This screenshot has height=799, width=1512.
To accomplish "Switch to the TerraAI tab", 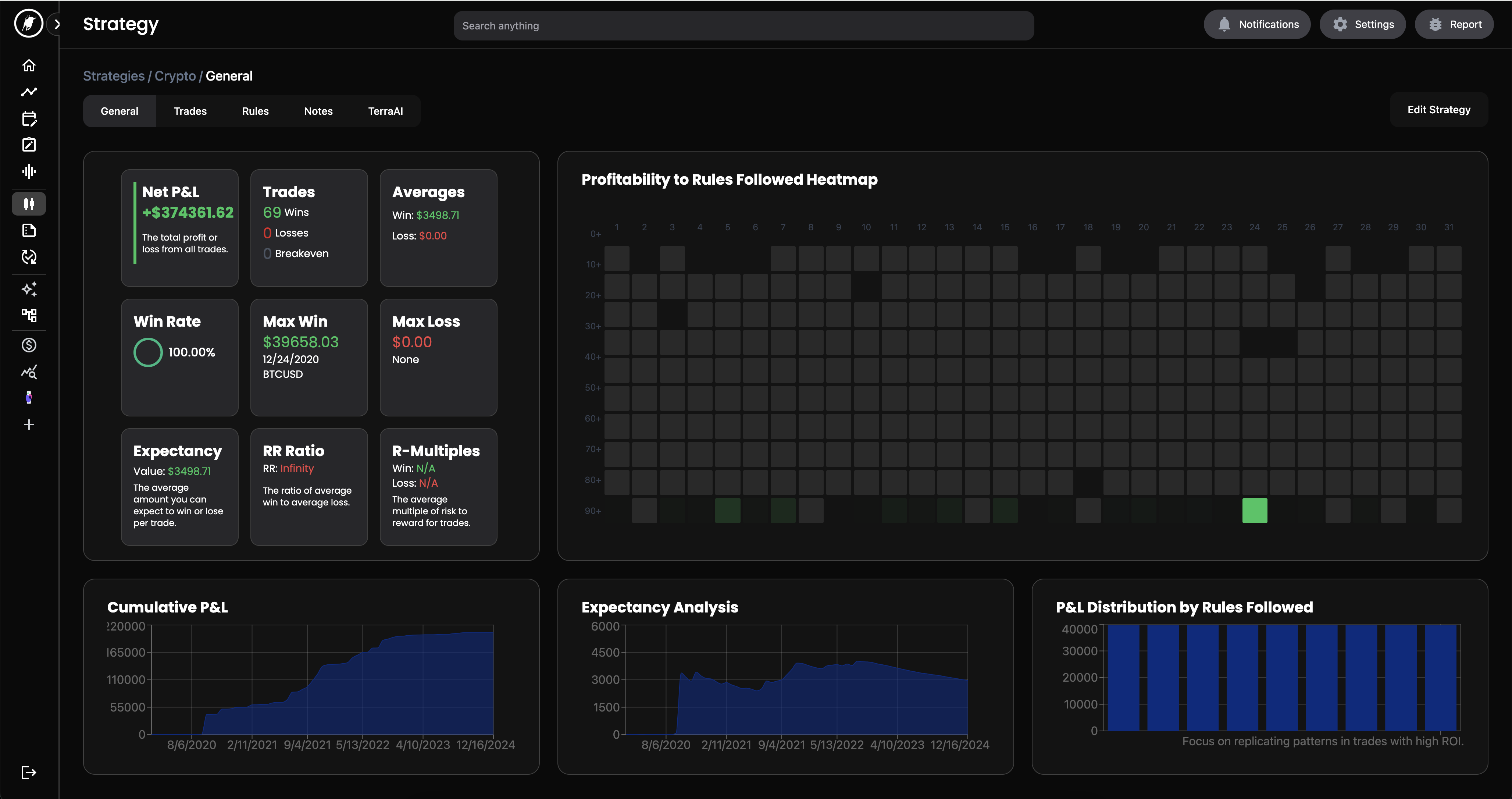I will point(385,110).
